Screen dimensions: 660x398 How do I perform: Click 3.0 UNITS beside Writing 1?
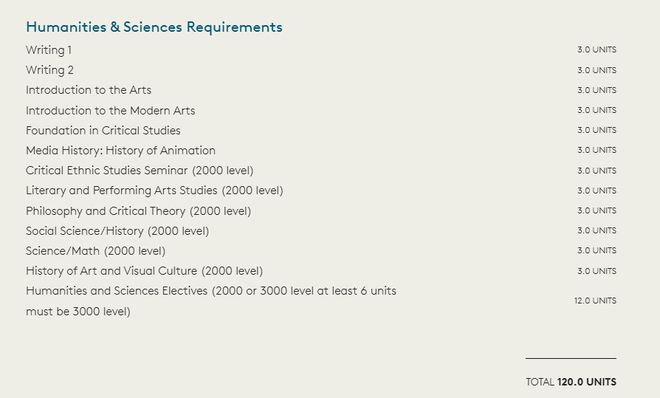[x=597, y=50]
